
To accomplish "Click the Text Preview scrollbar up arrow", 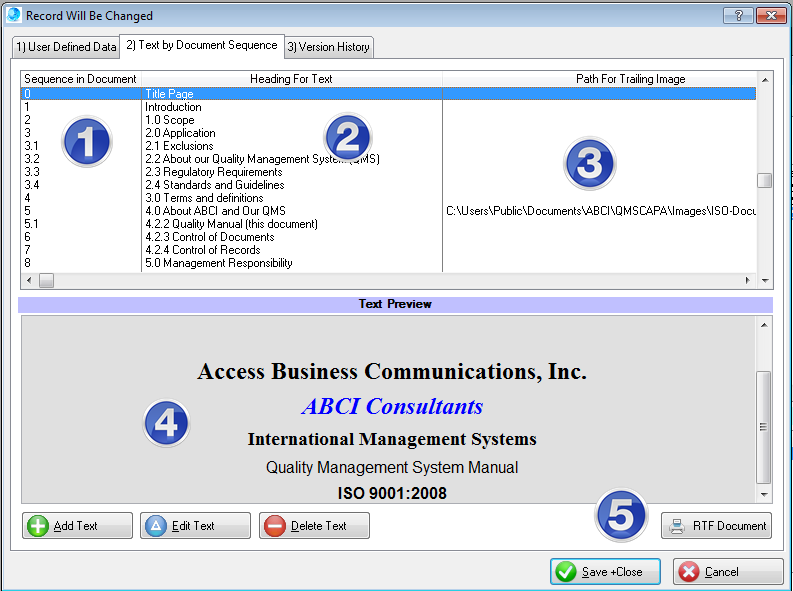I will click(764, 325).
